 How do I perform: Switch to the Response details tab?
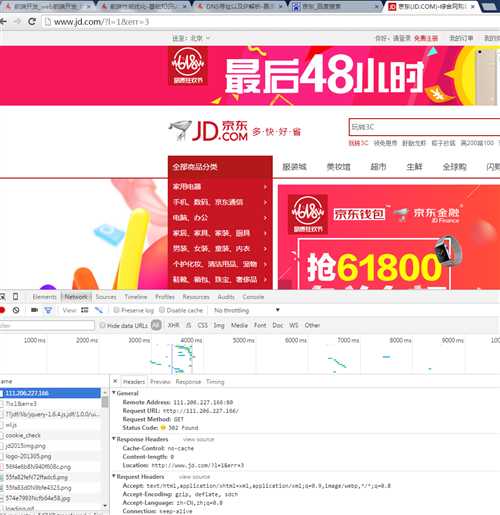click(x=188, y=382)
